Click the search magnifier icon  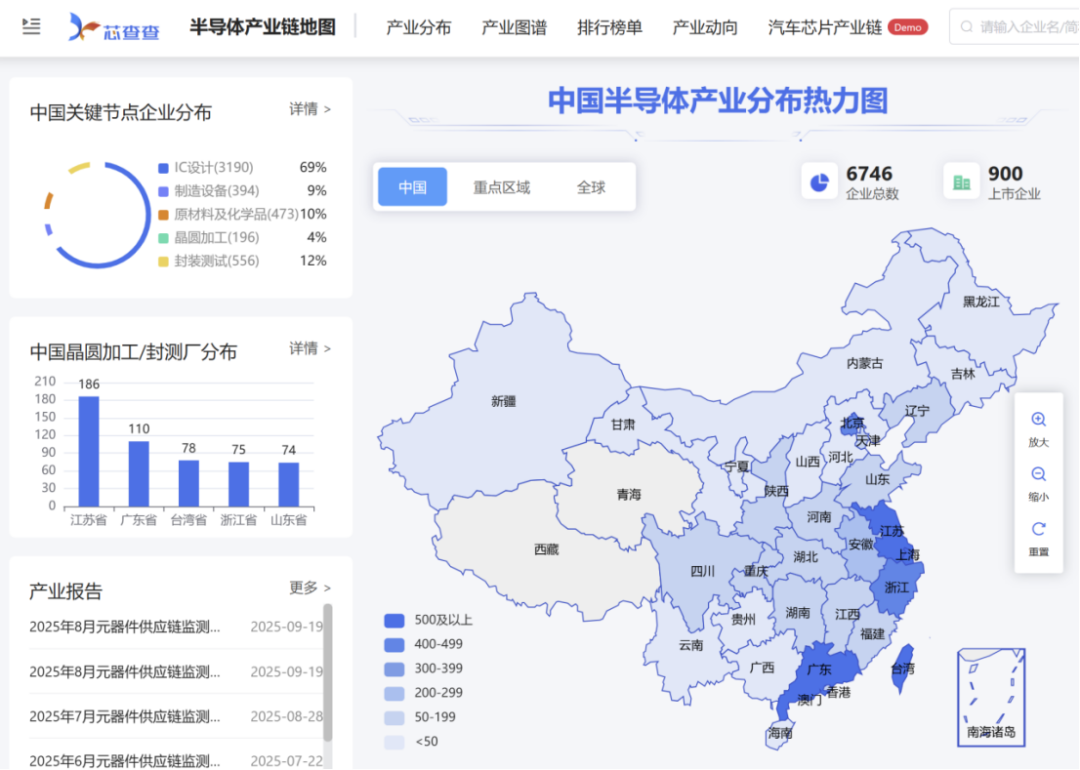tap(966, 27)
